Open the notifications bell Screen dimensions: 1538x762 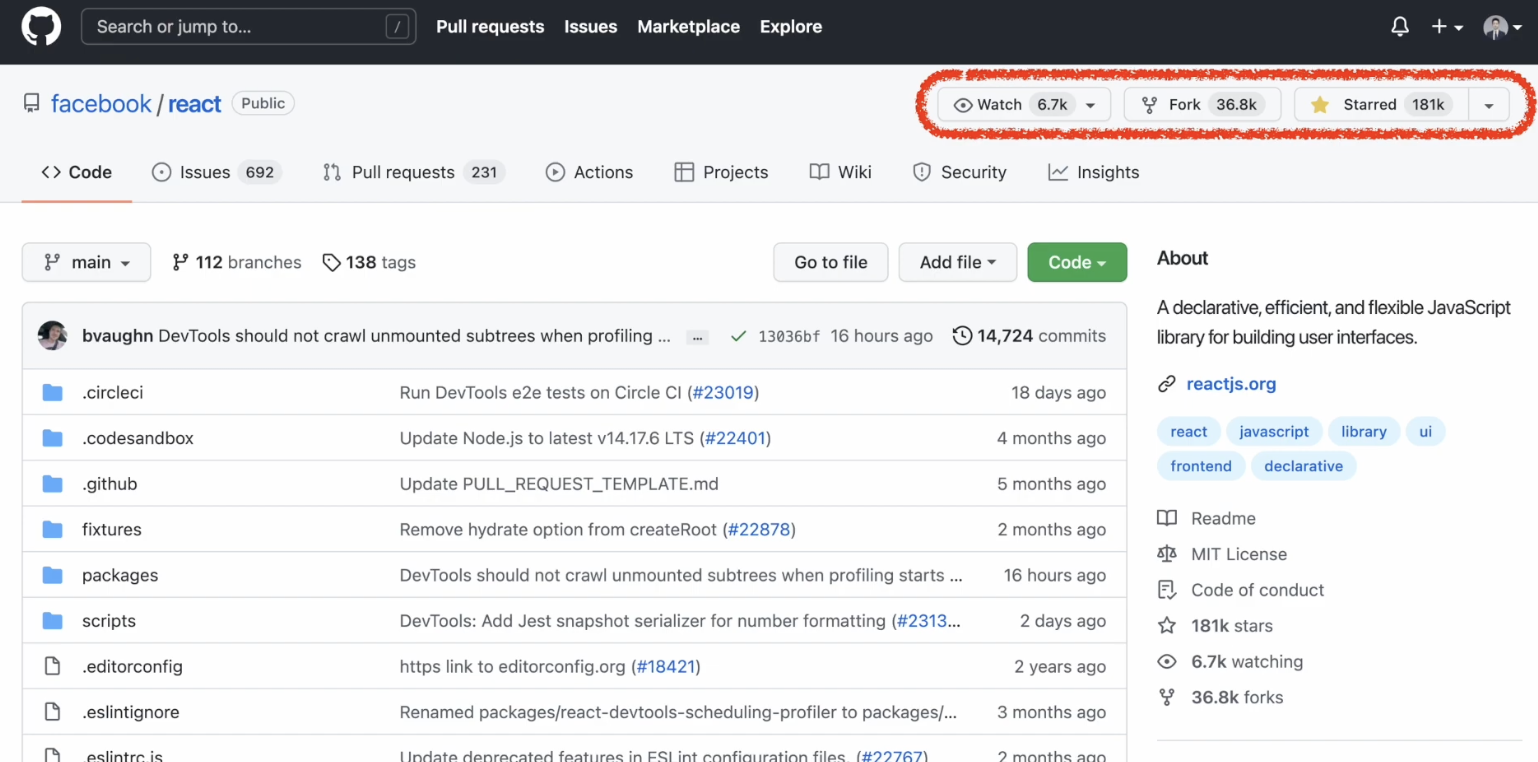[x=1400, y=27]
